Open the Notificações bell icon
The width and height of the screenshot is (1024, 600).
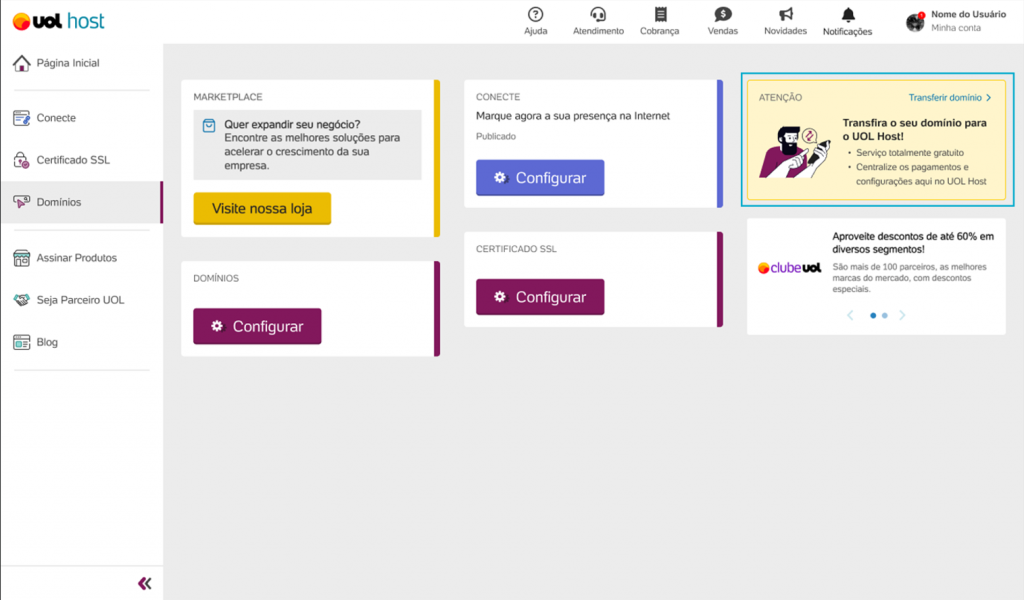click(x=848, y=15)
